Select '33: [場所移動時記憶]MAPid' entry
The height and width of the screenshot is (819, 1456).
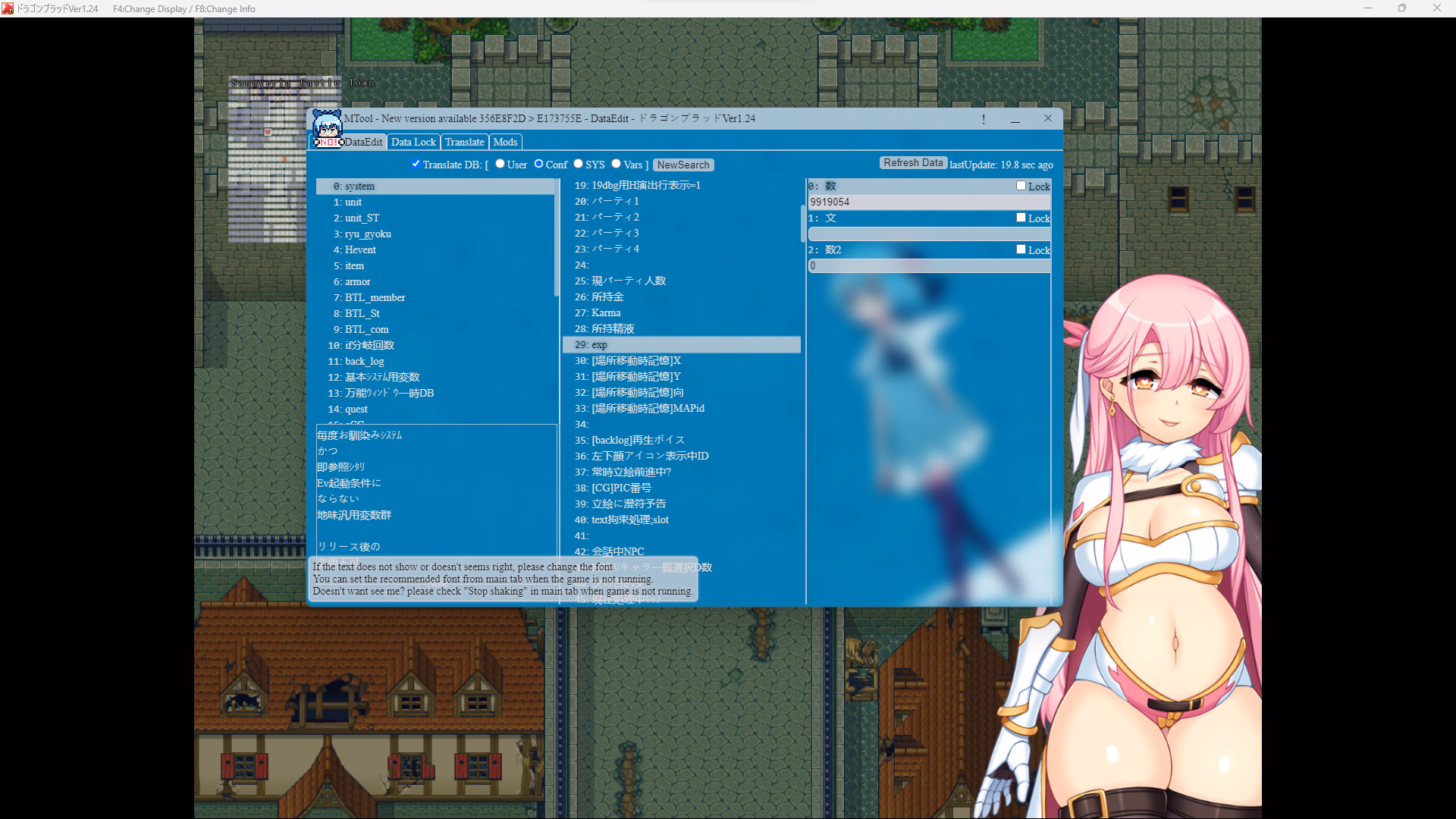click(681, 409)
